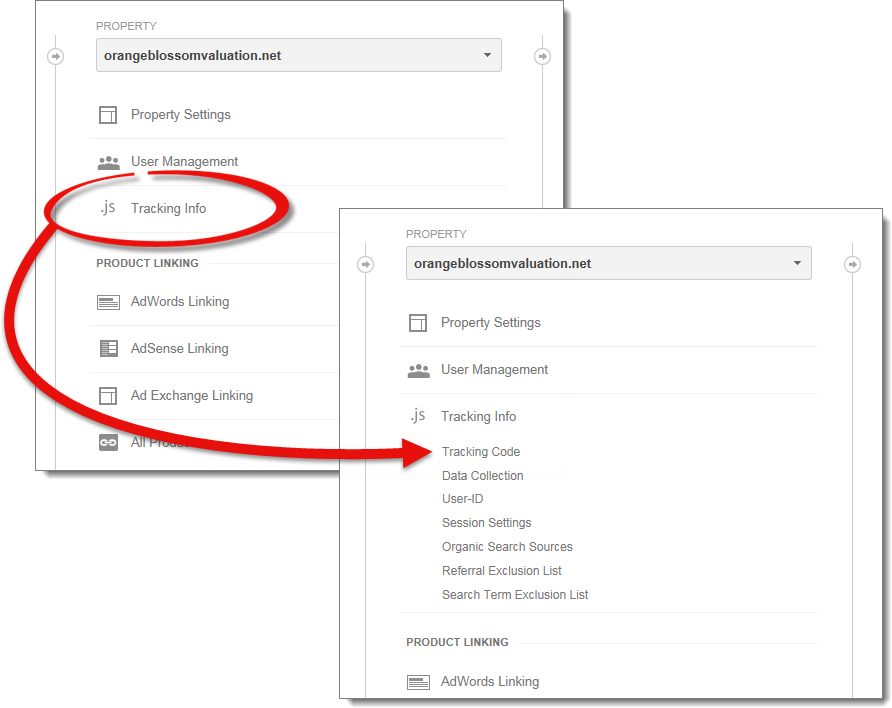Click Property Settings icon in front panel
Screen dimensions: 892x708
[x=418, y=323]
